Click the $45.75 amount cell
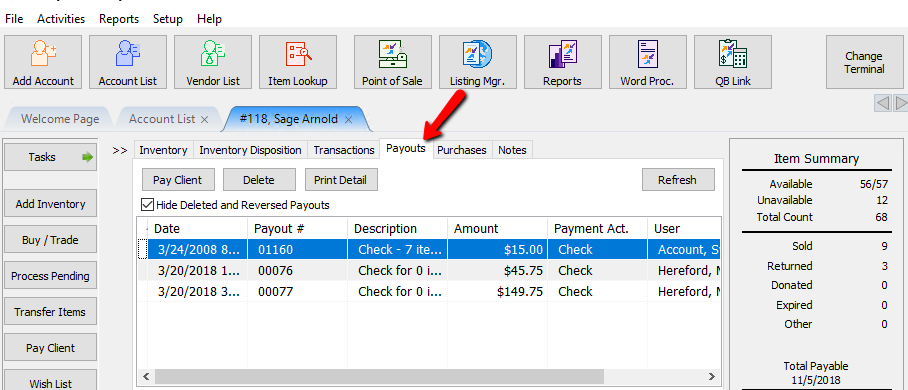Screen dimensions: 908x390 [497, 270]
